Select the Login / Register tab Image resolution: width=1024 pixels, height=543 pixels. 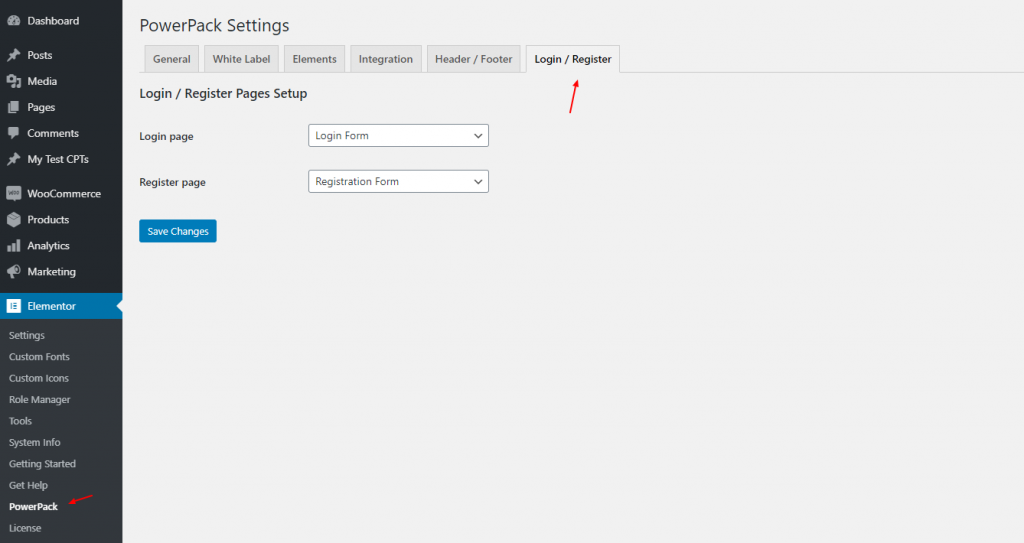point(573,59)
